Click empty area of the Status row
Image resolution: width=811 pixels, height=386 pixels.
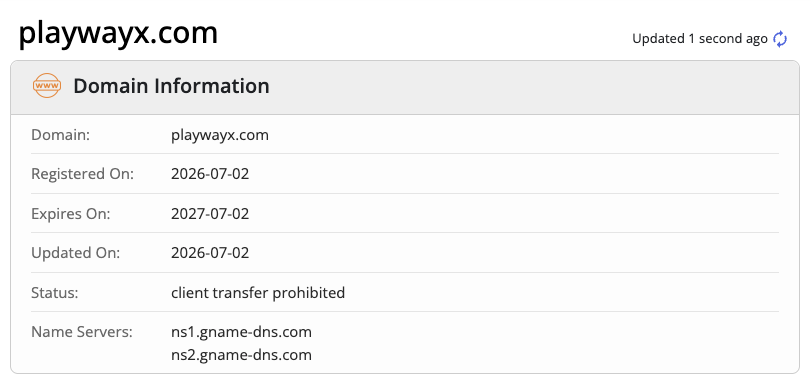pyautogui.click(x=561, y=292)
